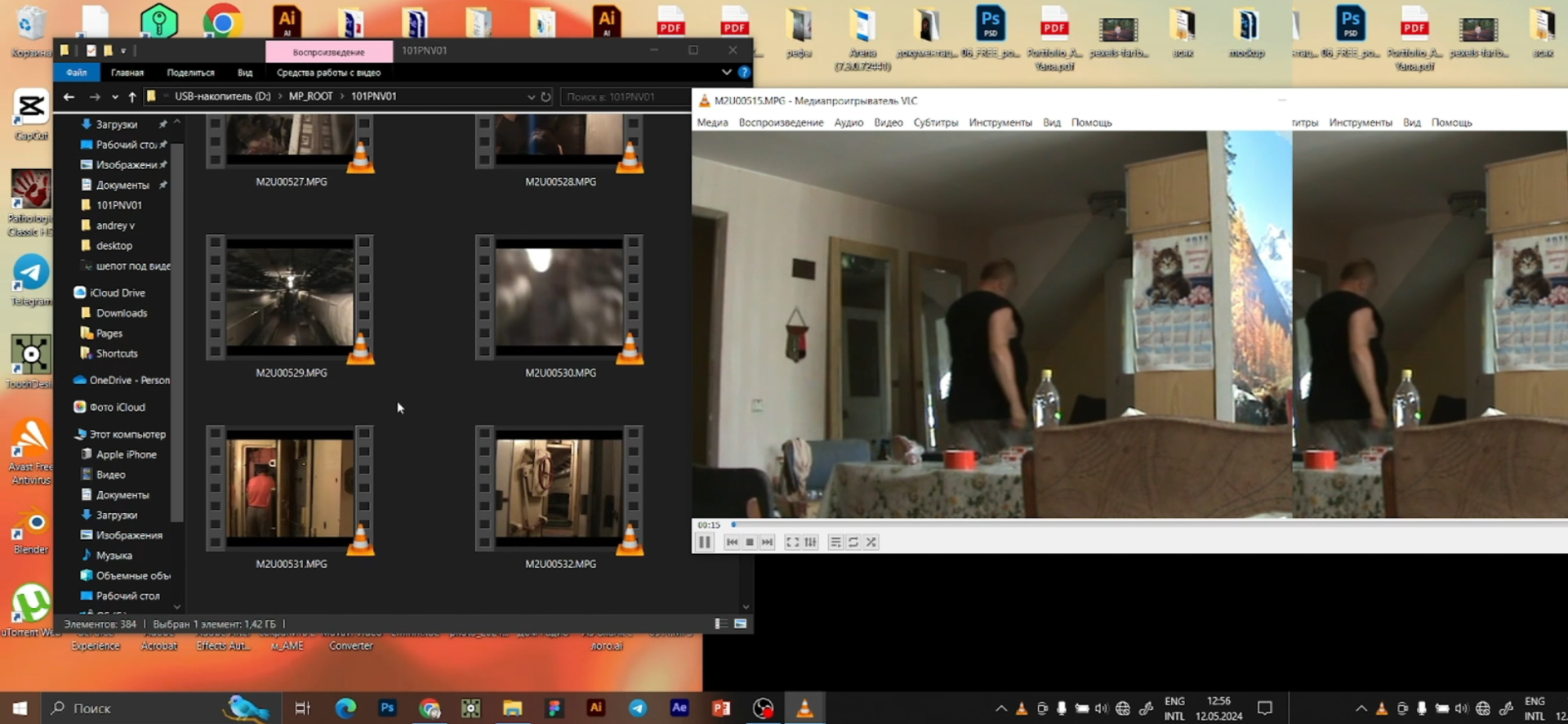This screenshot has width=1568, height=724.
Task: Expand the Explorer ribbon
Action: click(726, 73)
